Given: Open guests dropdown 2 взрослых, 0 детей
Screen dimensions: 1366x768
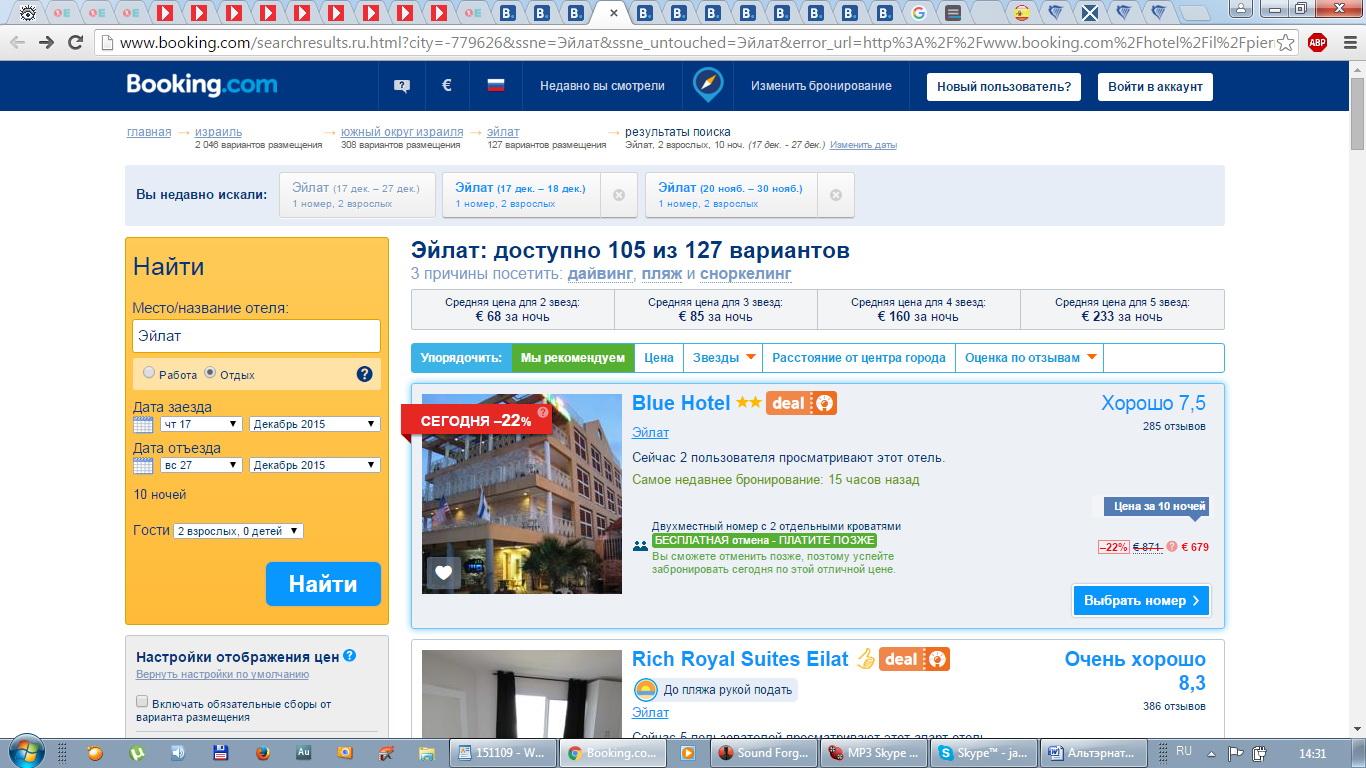Looking at the screenshot, I should [238, 531].
